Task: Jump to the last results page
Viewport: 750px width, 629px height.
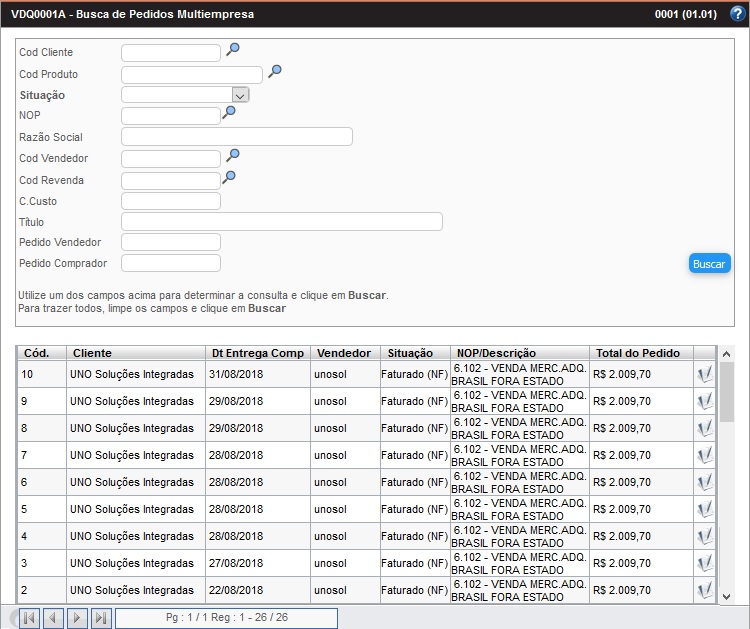Action: [101, 618]
